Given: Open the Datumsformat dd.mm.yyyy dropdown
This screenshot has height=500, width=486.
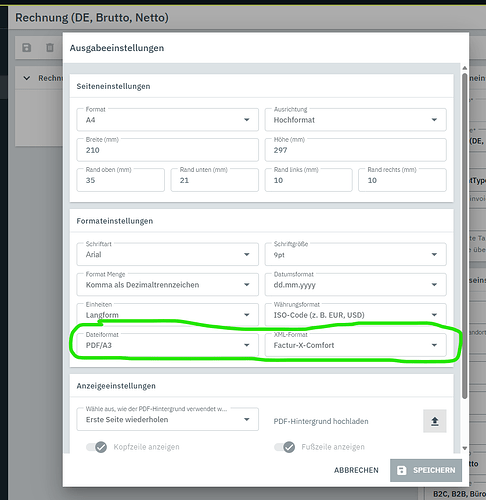Looking at the screenshot, I should (x=355, y=284).
